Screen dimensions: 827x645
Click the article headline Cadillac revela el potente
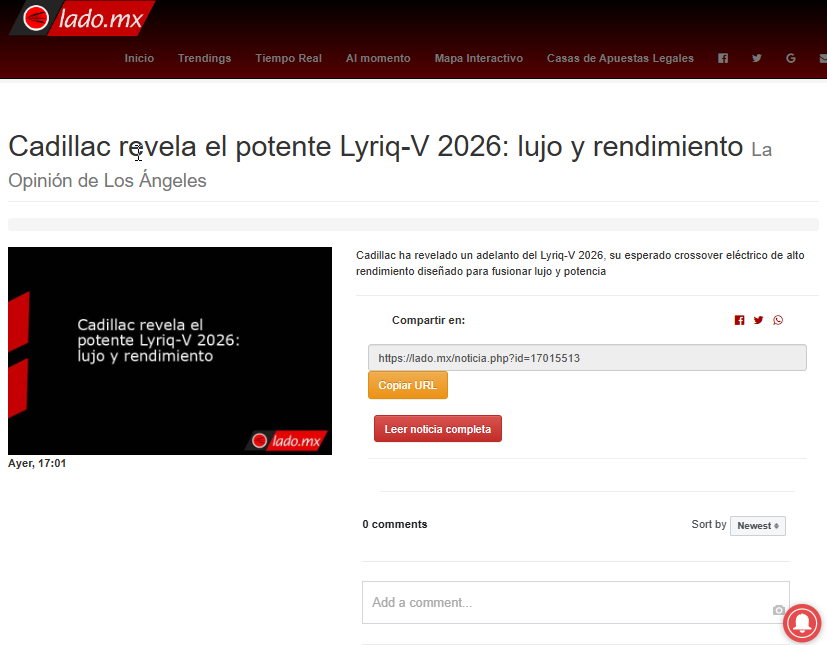click(376, 147)
